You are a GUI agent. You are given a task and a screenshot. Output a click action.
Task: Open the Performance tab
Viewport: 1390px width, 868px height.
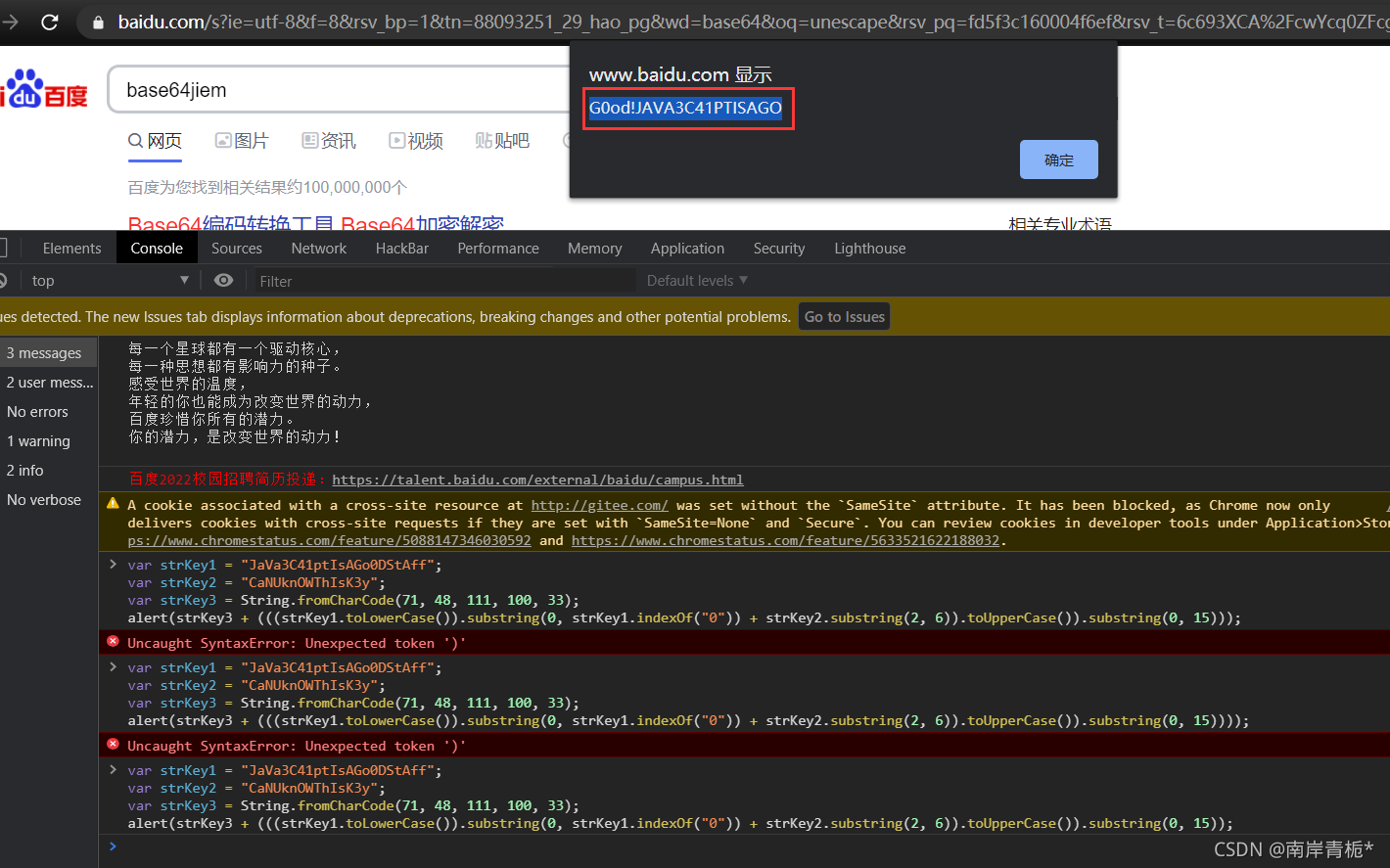tap(498, 249)
